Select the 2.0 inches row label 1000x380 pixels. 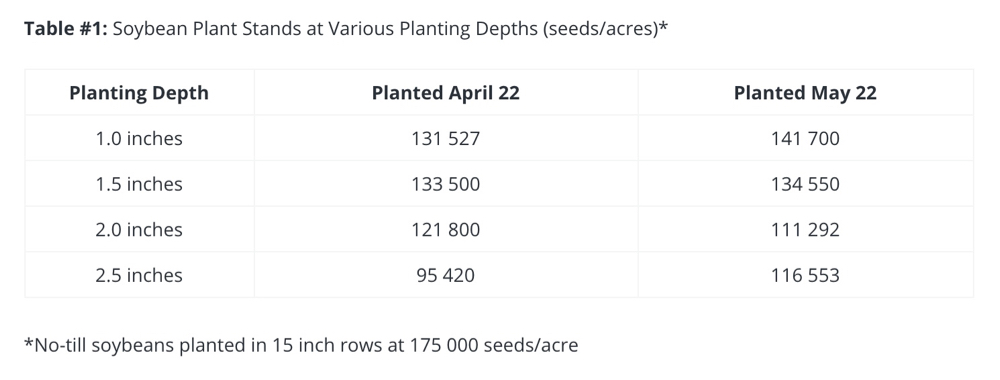point(139,230)
